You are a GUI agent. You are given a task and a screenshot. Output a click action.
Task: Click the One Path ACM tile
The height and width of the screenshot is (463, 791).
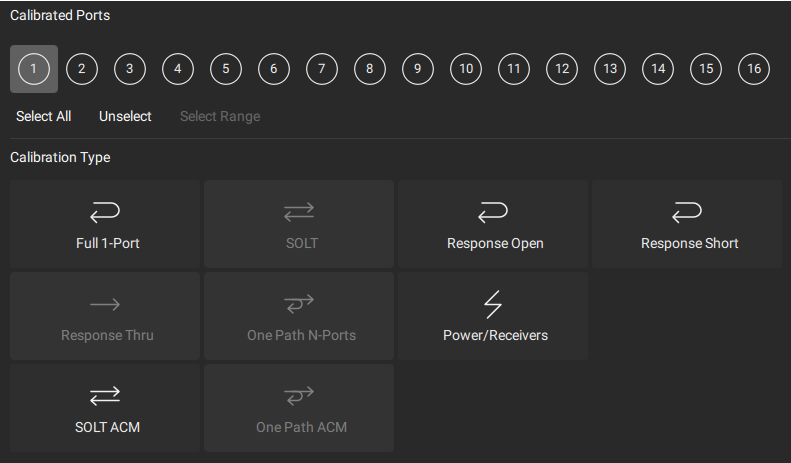(x=299, y=408)
